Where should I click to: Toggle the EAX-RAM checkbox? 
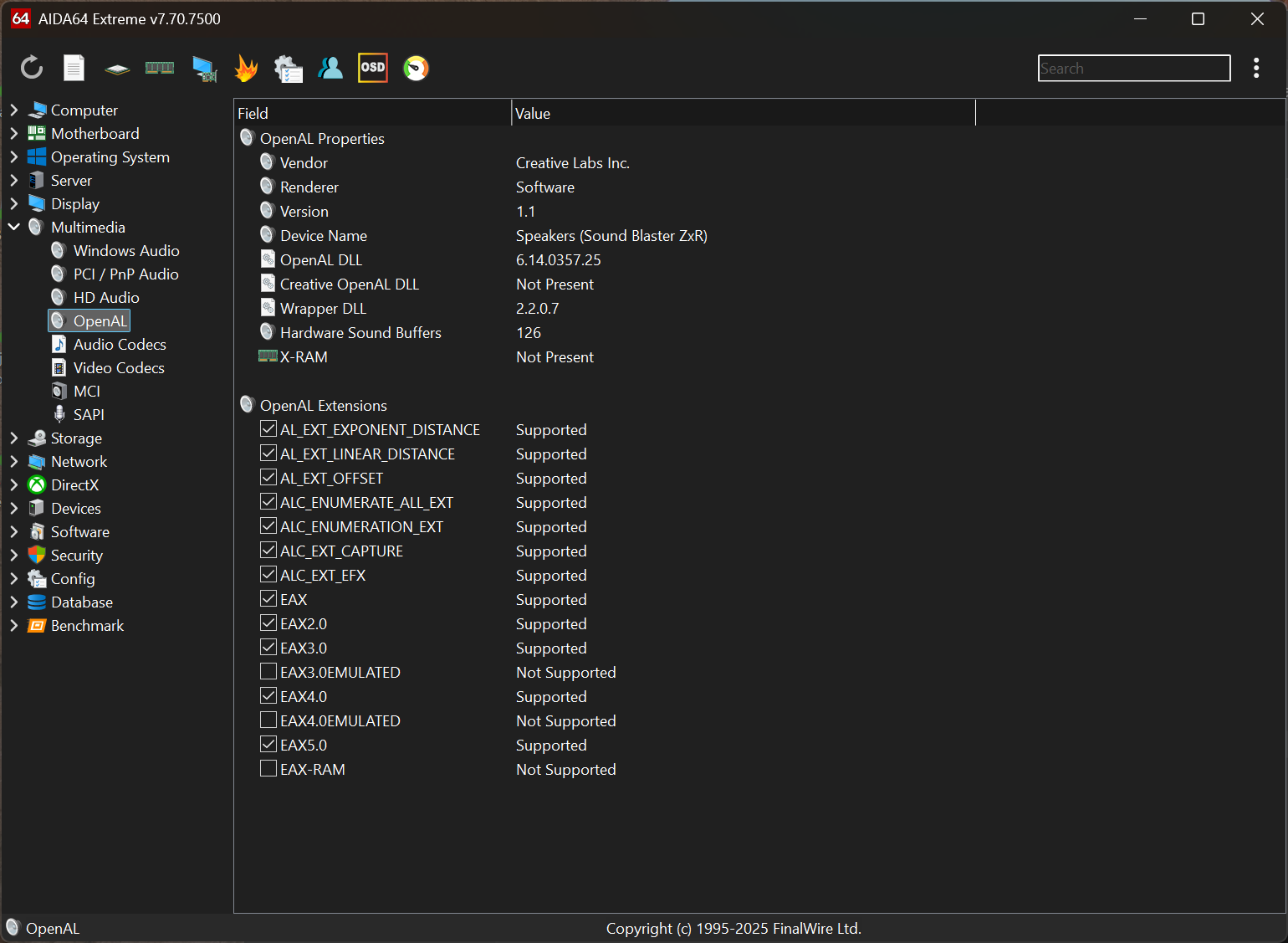tap(268, 769)
